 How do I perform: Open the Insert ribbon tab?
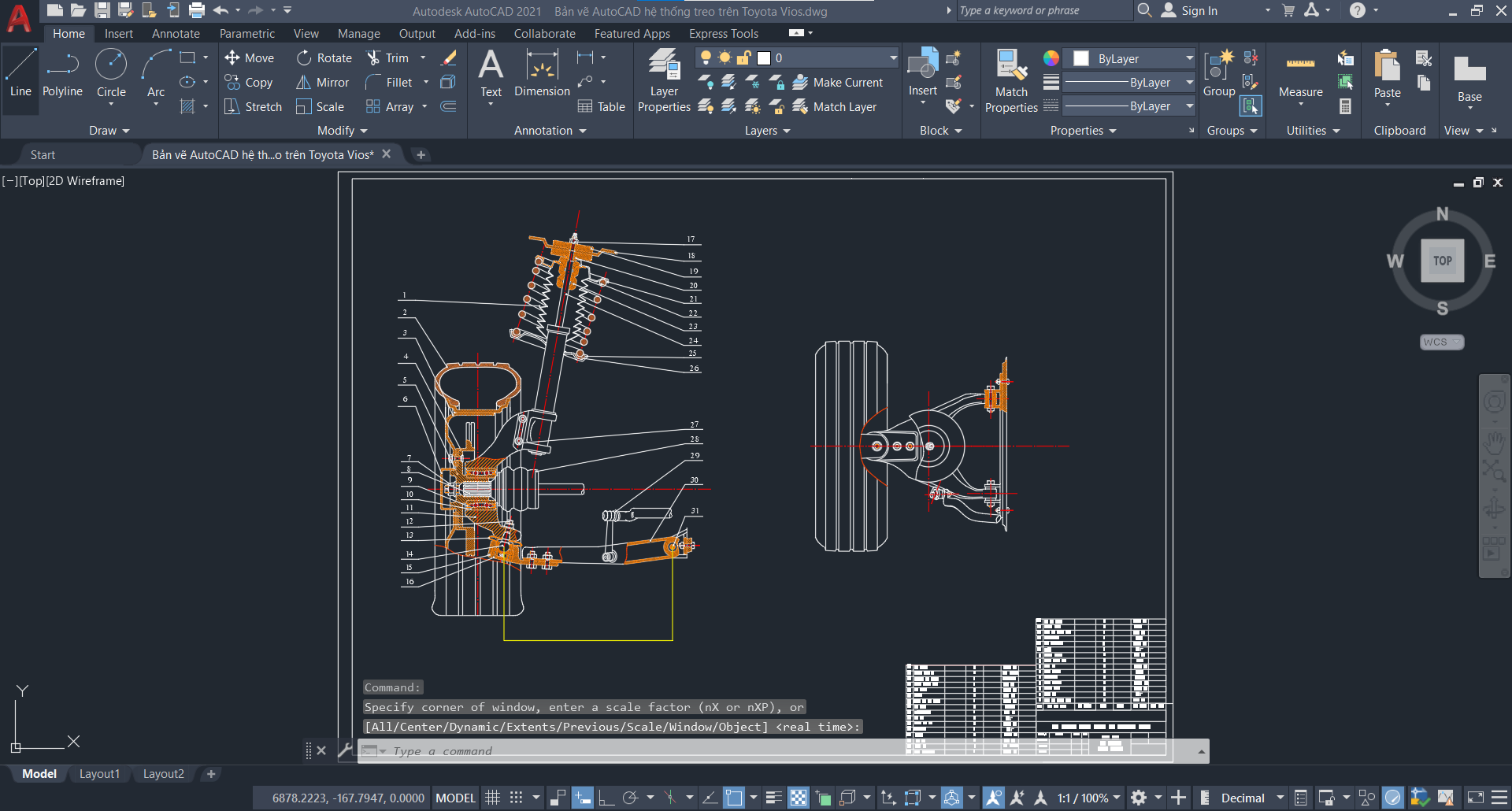(119, 33)
